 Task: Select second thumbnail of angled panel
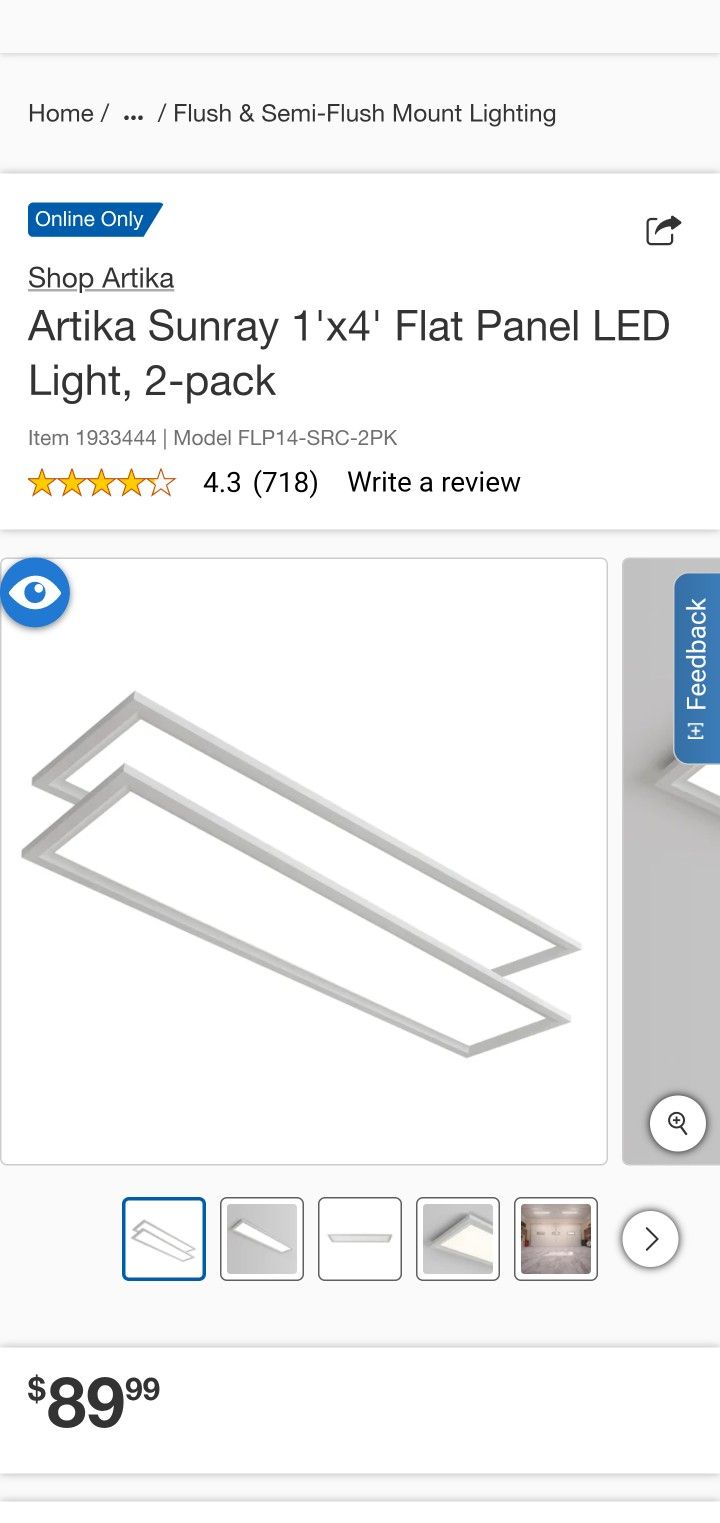(x=262, y=1239)
